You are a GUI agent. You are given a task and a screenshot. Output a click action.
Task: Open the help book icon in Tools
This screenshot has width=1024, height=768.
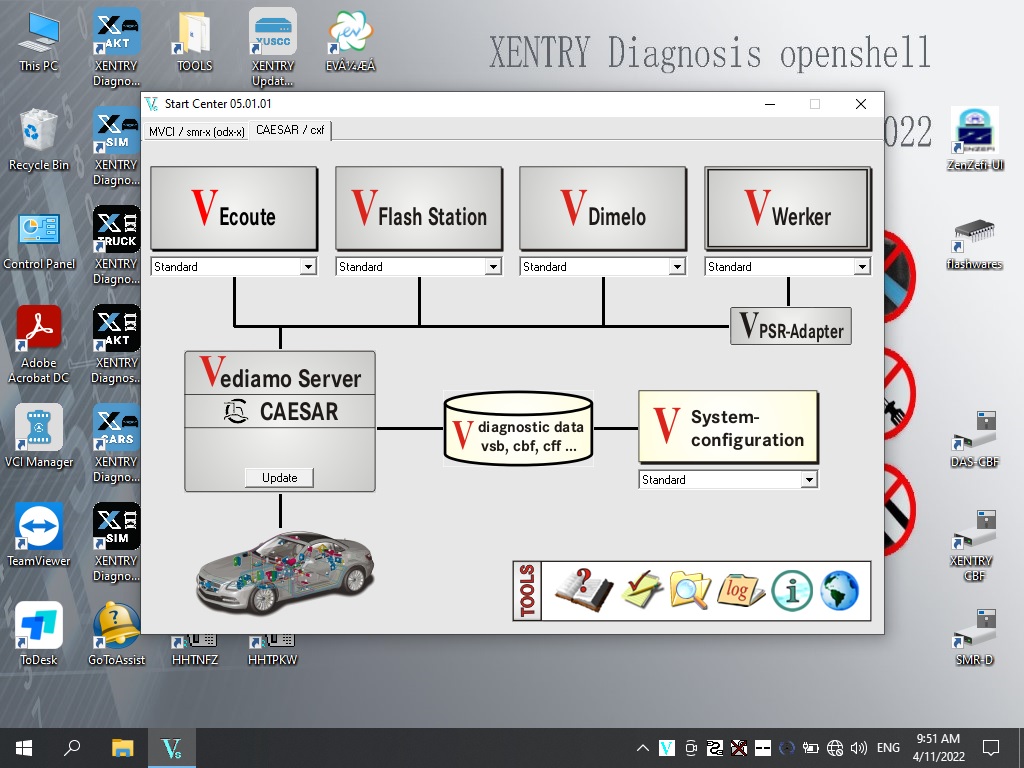click(583, 590)
